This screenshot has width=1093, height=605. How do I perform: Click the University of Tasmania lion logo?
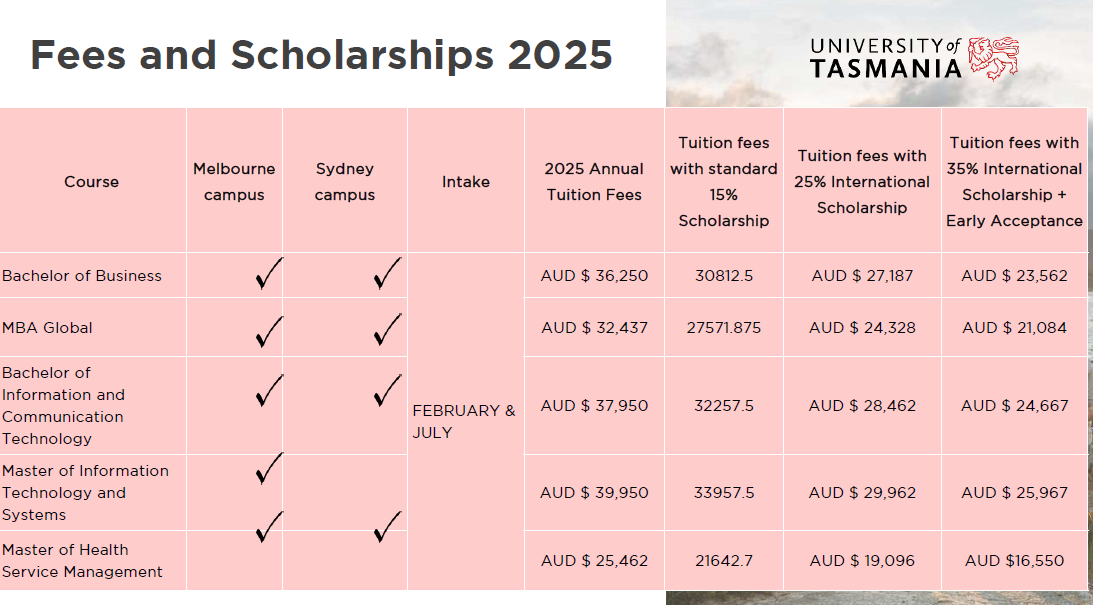pos(994,59)
